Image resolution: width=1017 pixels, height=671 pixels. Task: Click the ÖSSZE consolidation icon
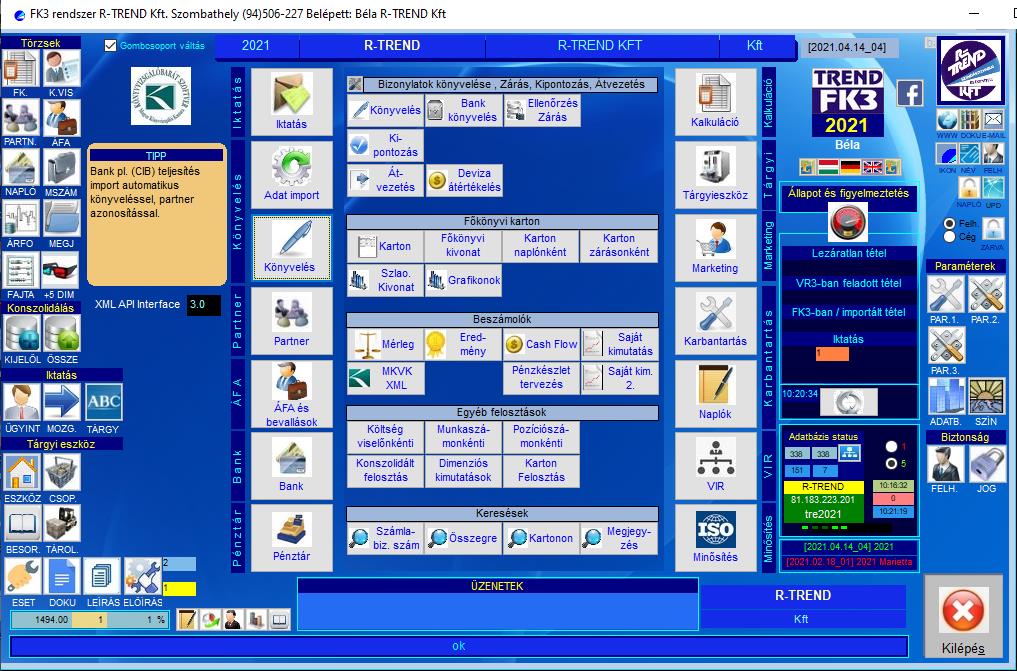click(x=62, y=334)
